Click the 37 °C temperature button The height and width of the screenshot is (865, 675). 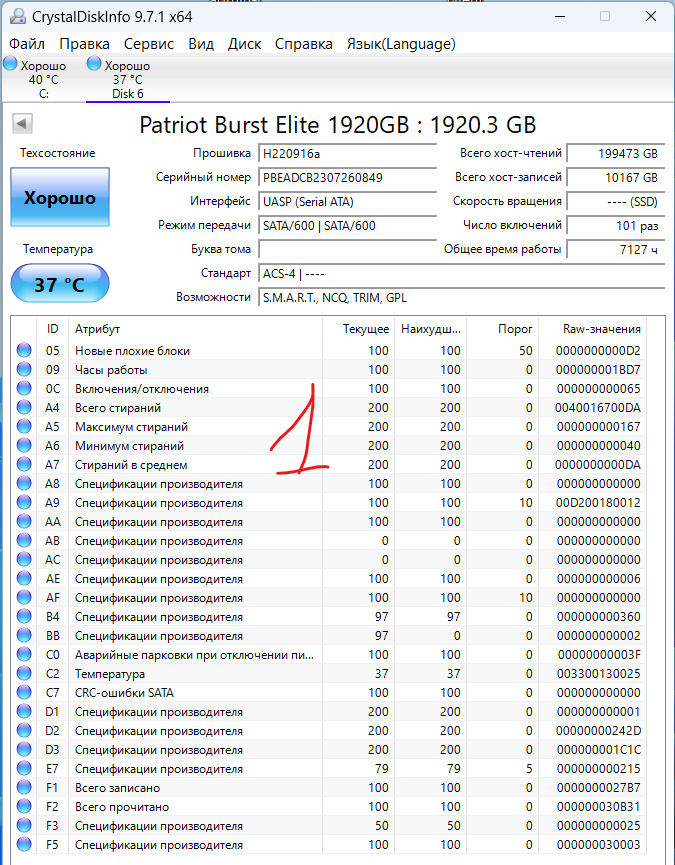[x=60, y=284]
